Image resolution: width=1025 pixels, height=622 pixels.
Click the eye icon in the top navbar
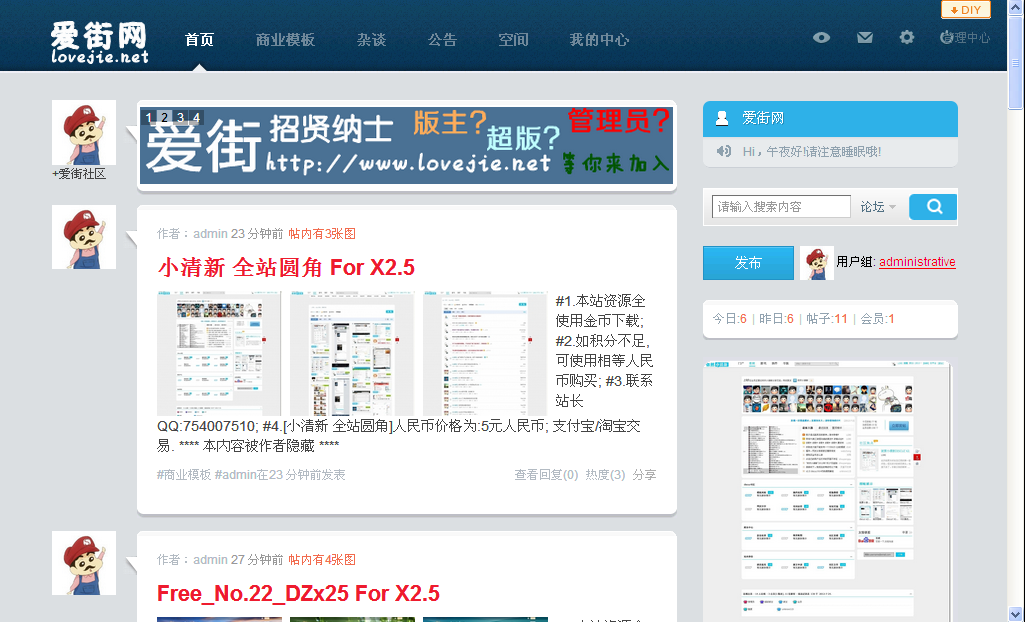821,37
